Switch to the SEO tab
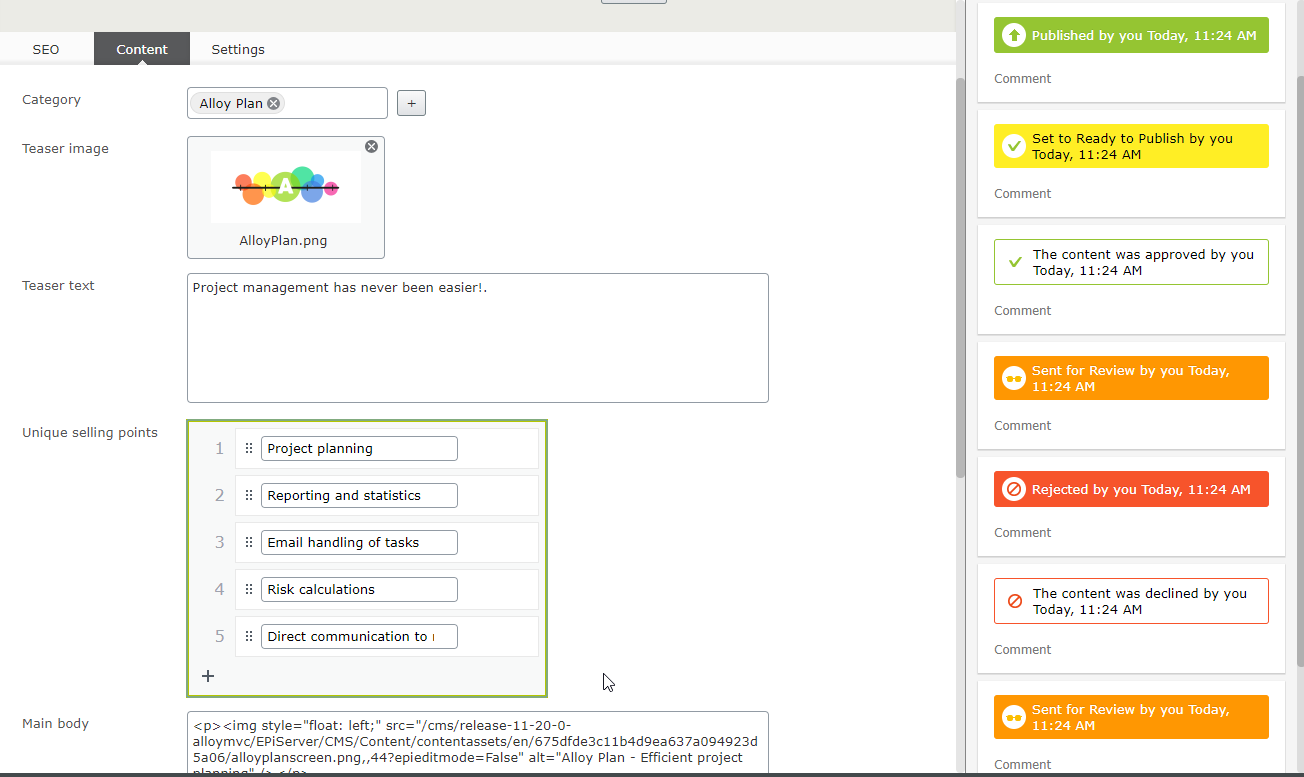This screenshot has height=777, width=1304. [46, 49]
